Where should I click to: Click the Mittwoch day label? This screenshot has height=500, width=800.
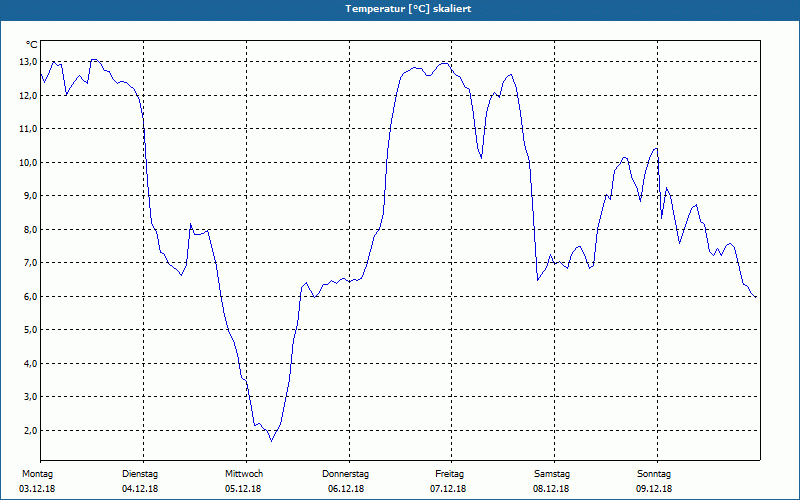(244, 474)
